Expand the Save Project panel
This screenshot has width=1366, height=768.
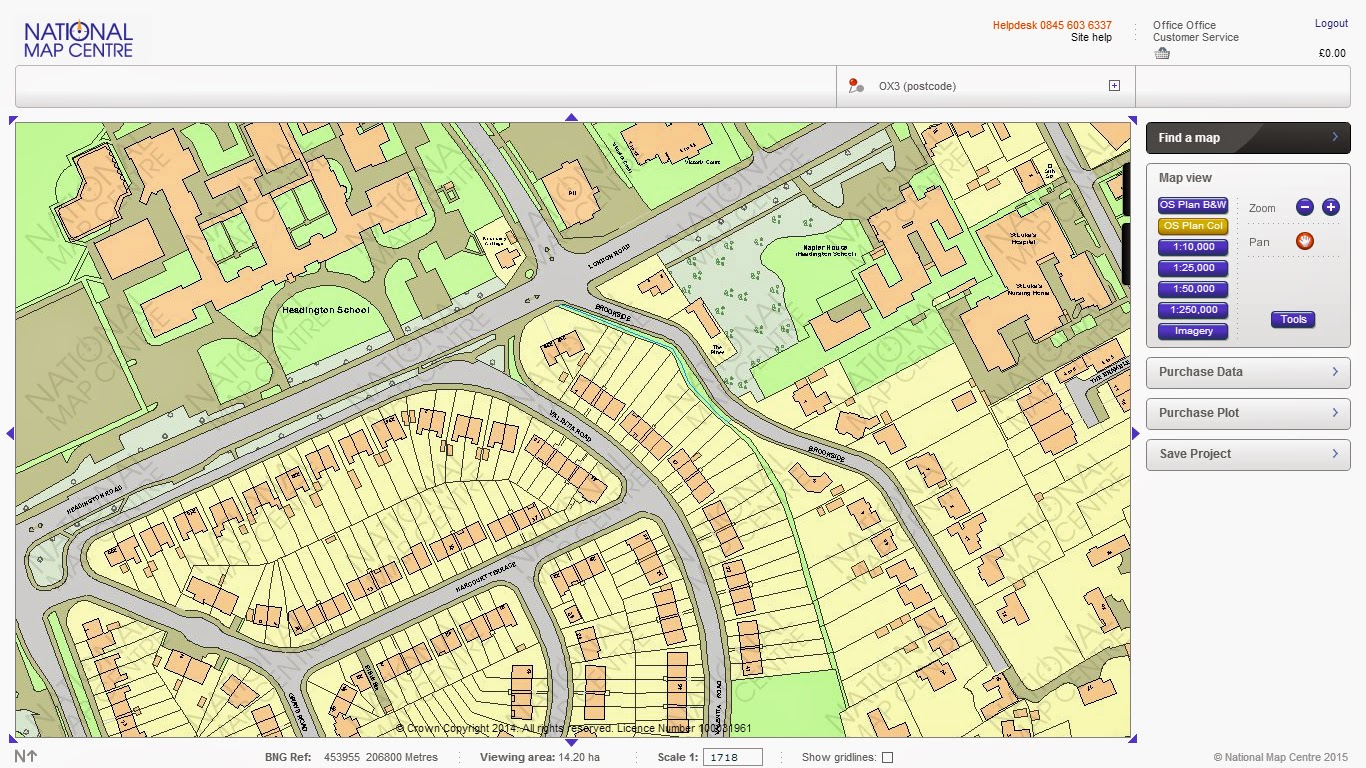1247,454
